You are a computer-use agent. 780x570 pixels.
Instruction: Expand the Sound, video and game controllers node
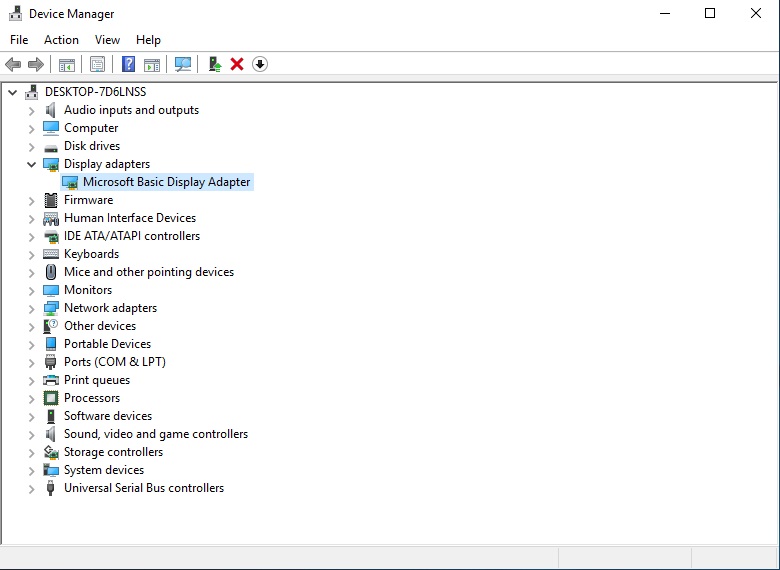(x=32, y=434)
